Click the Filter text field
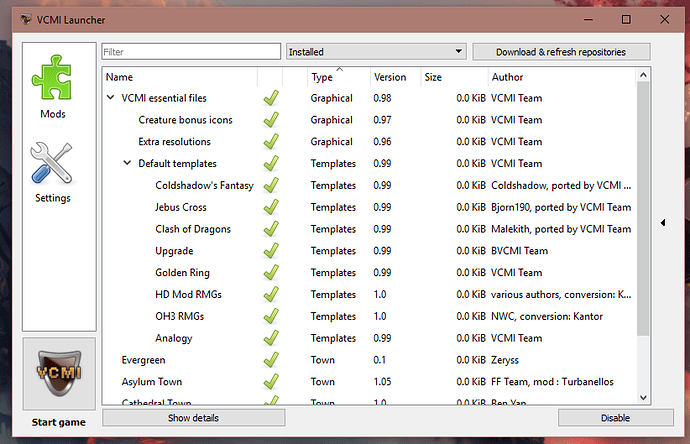This screenshot has height=444, width=690. [x=191, y=51]
